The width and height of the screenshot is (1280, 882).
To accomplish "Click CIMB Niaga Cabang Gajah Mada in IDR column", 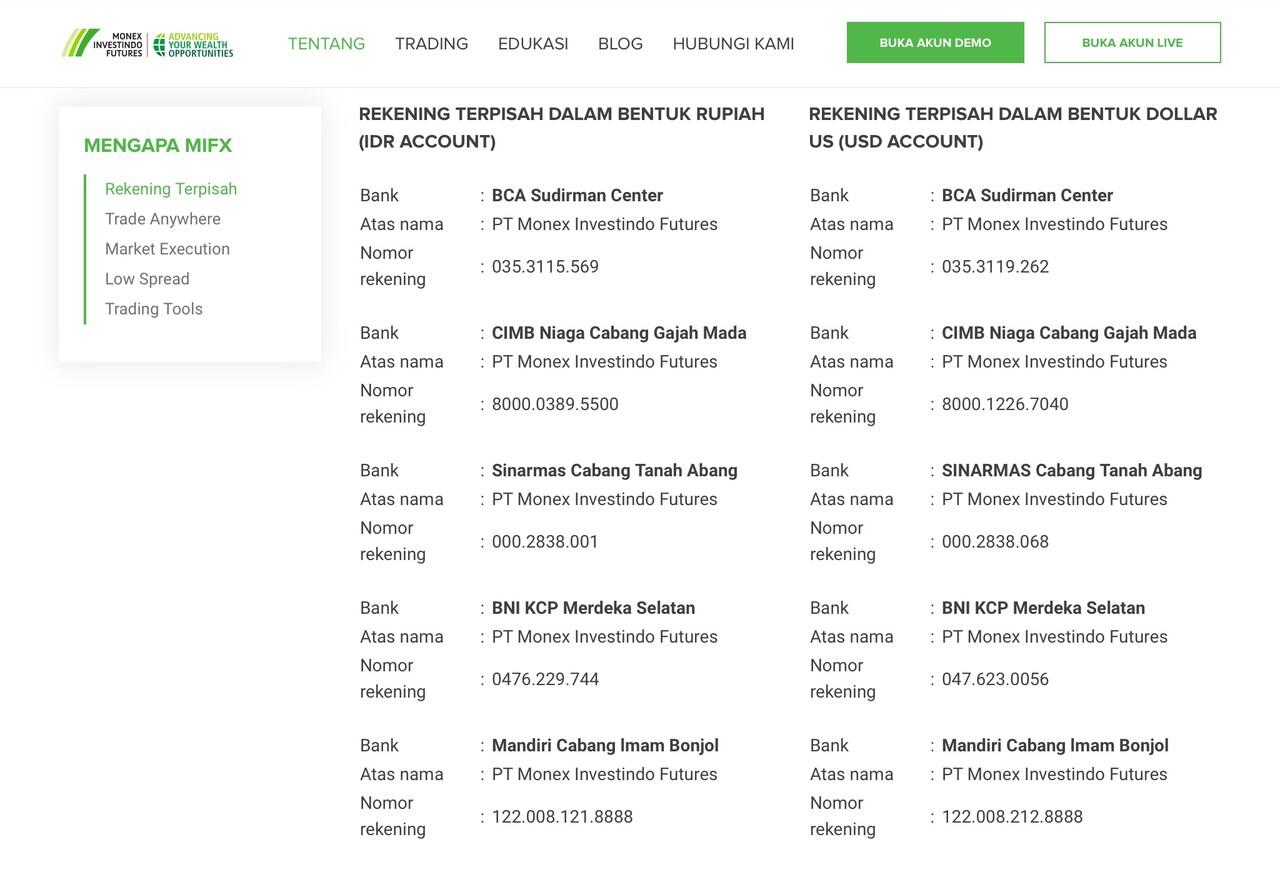I will tap(619, 333).
